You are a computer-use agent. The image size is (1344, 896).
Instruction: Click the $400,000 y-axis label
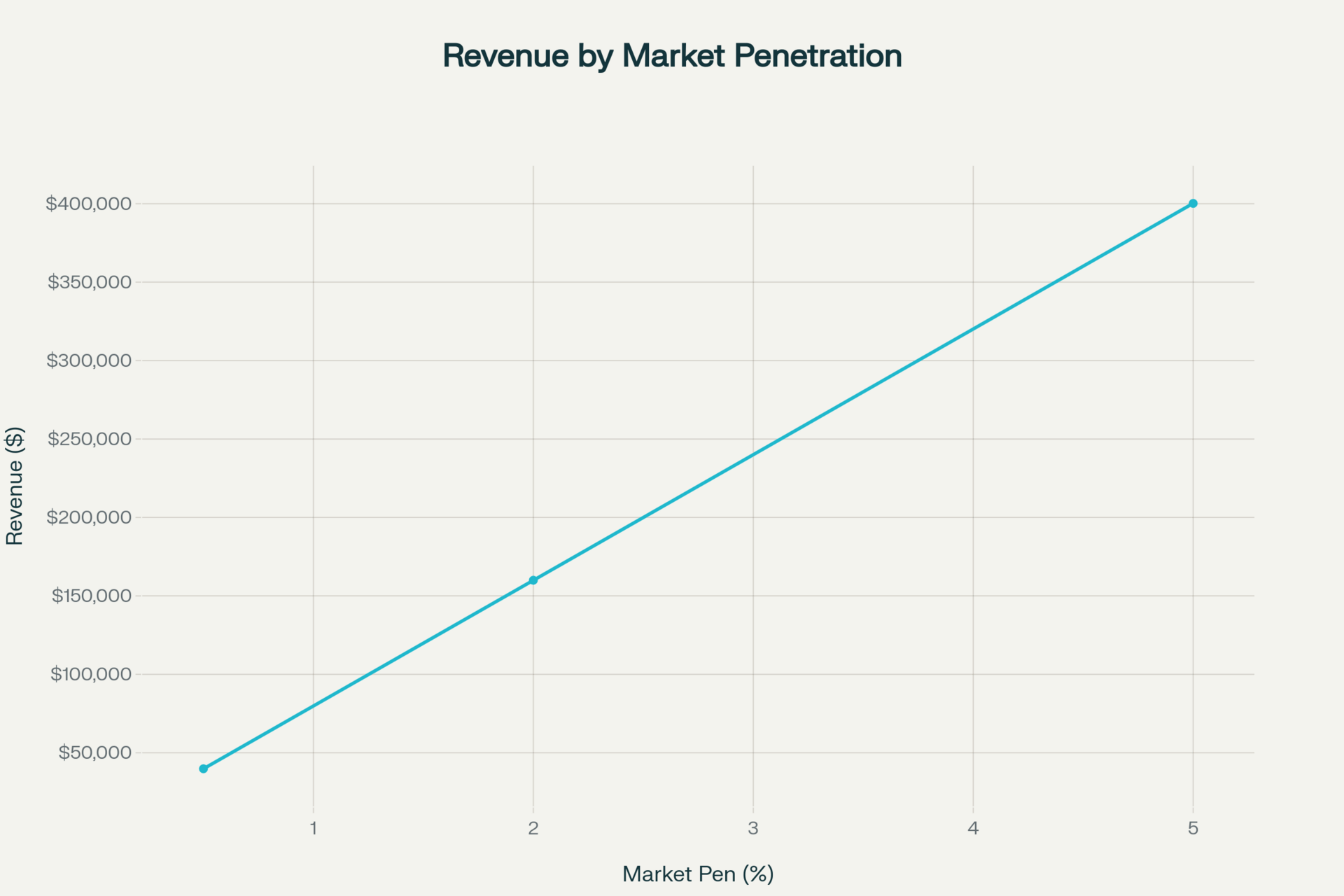click(x=88, y=204)
